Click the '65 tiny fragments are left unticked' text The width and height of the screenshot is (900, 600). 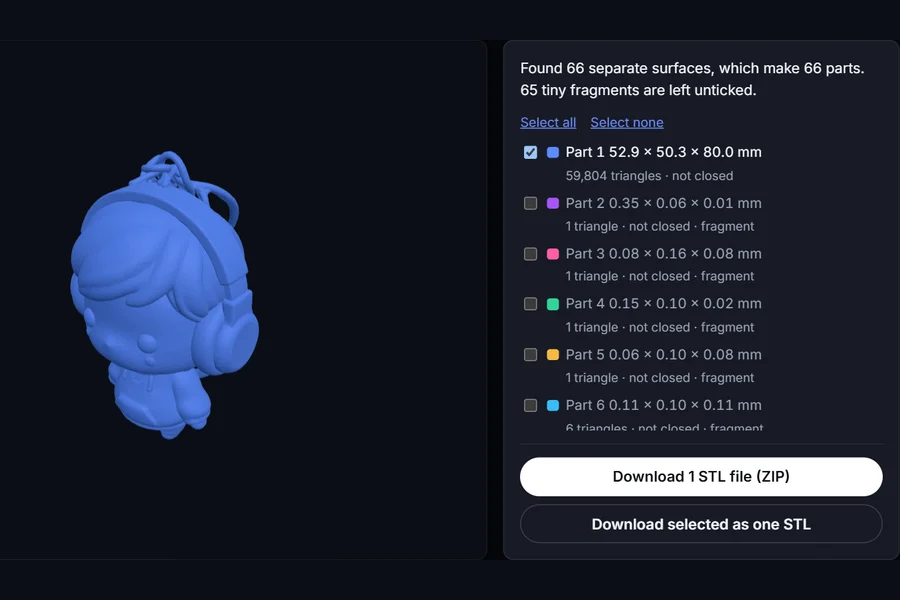(x=638, y=90)
